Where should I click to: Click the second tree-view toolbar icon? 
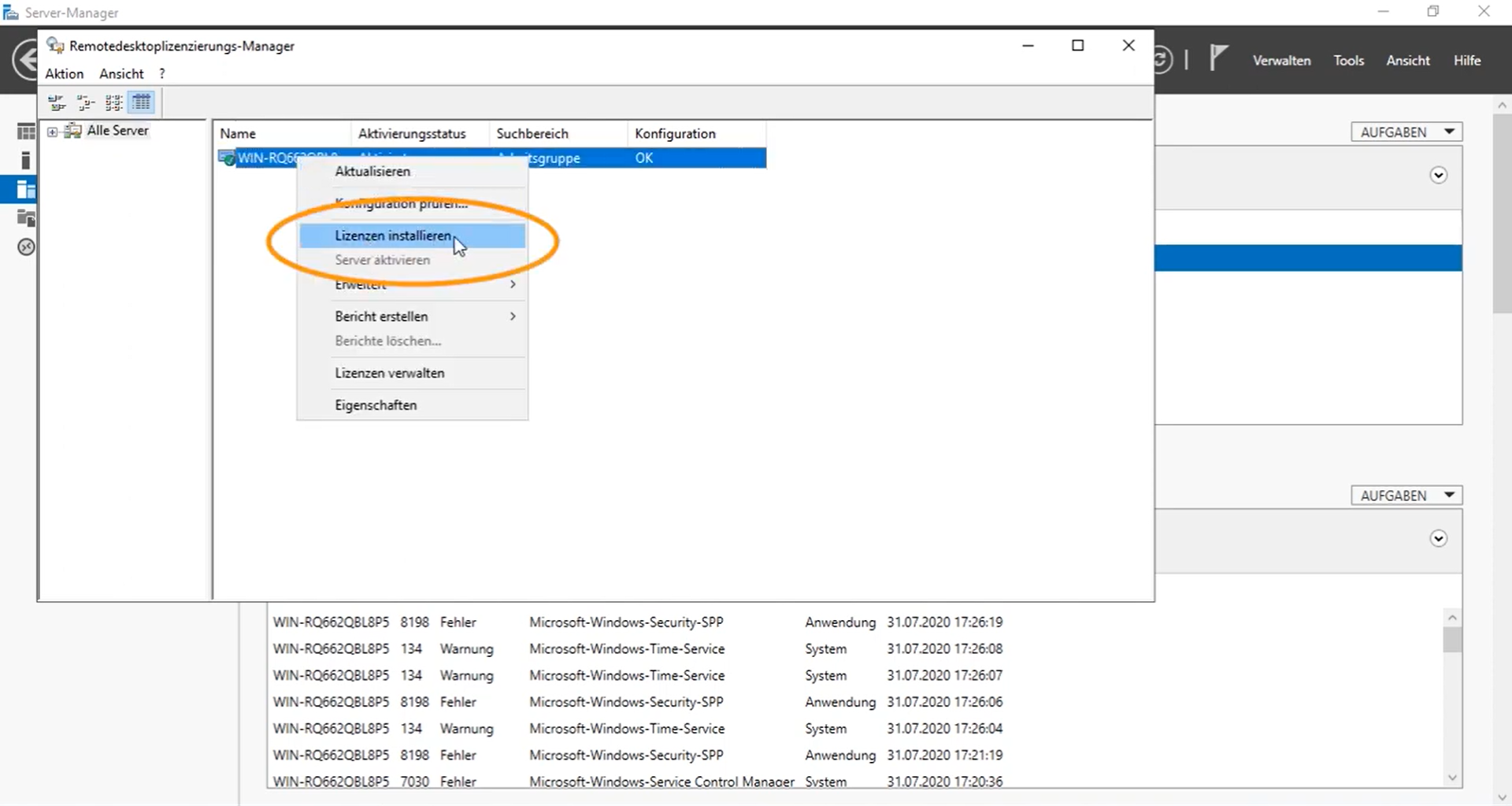pos(85,102)
